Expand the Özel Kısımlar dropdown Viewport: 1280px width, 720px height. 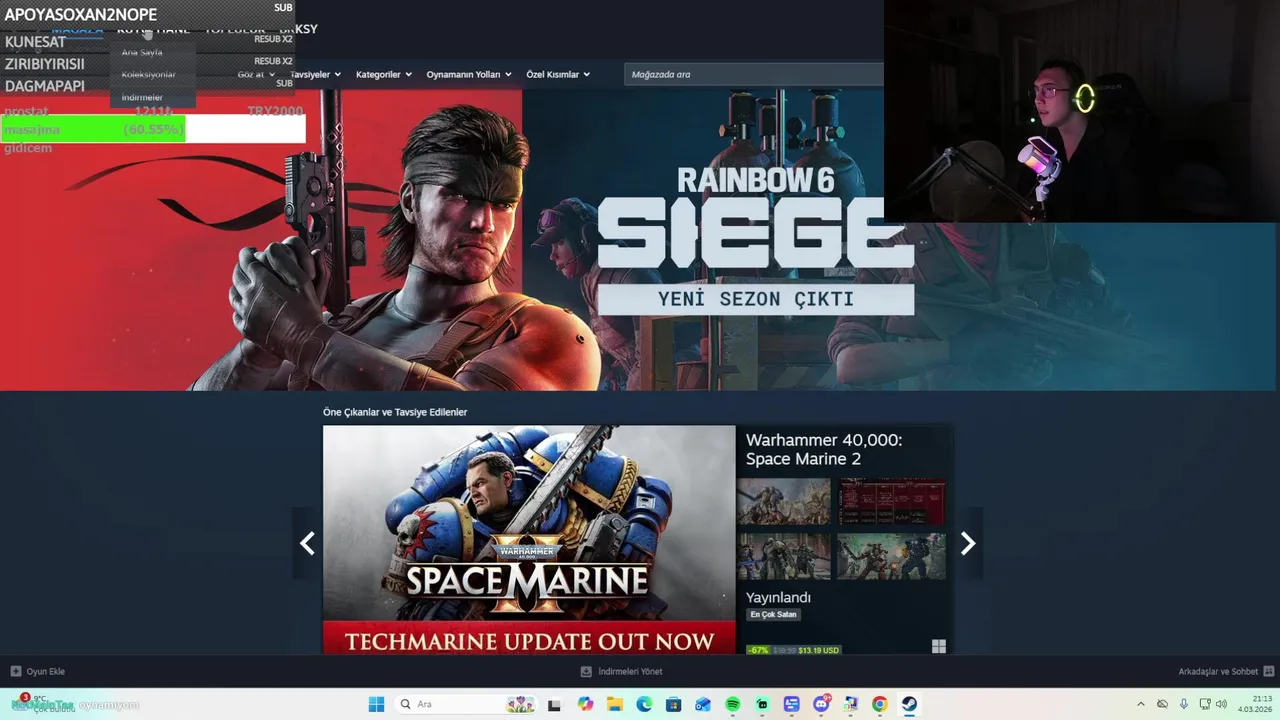coord(558,74)
